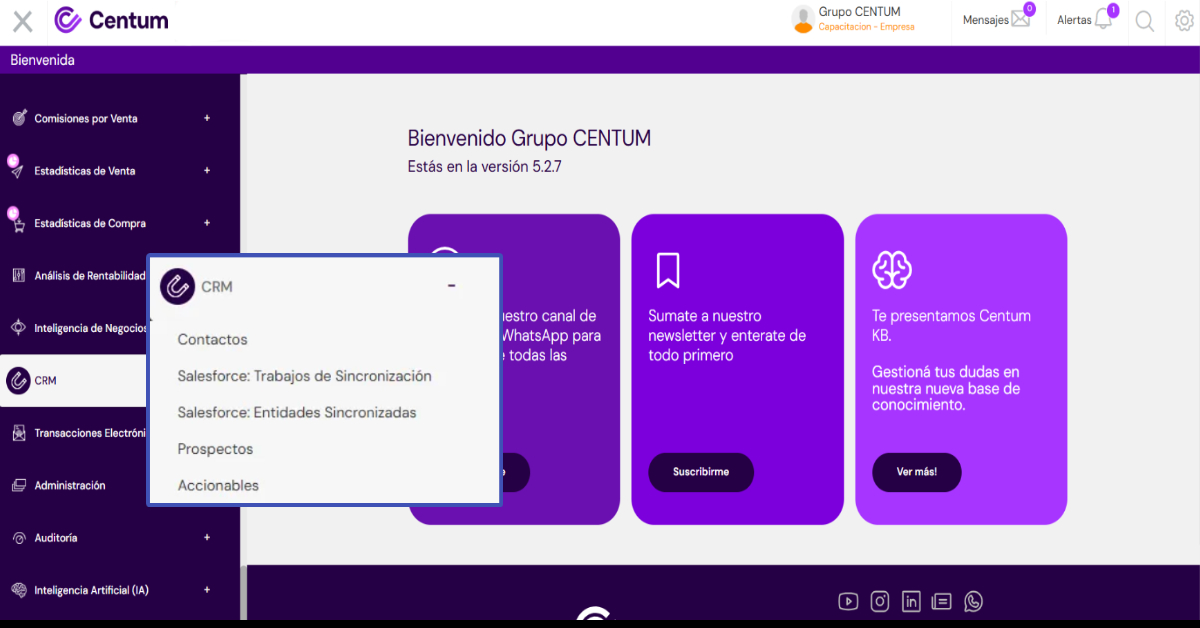Select Accionables in the CRM menu
The image size is (1200, 628).
(218, 485)
